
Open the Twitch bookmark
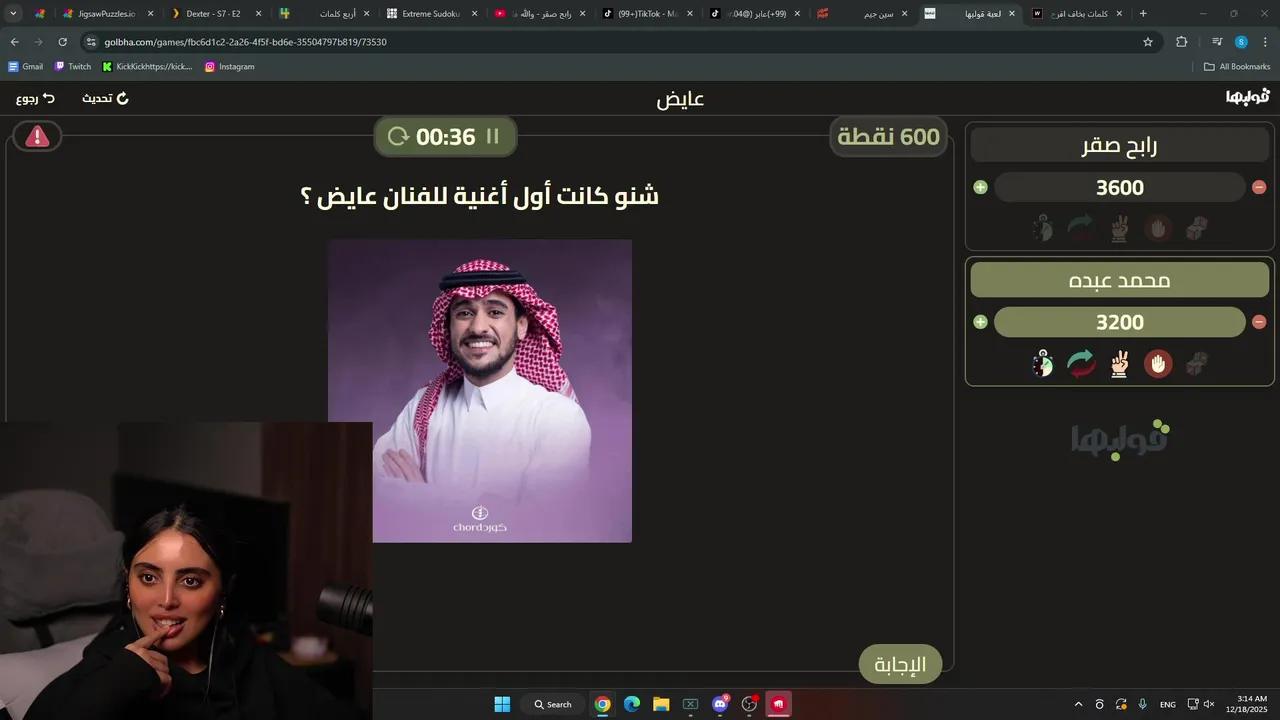[73, 67]
